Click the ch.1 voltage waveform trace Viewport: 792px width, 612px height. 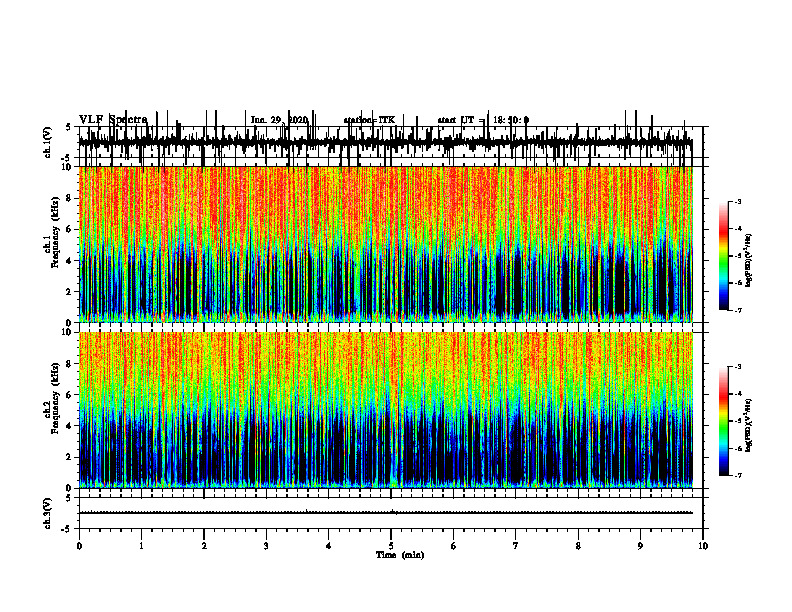(x=385, y=142)
